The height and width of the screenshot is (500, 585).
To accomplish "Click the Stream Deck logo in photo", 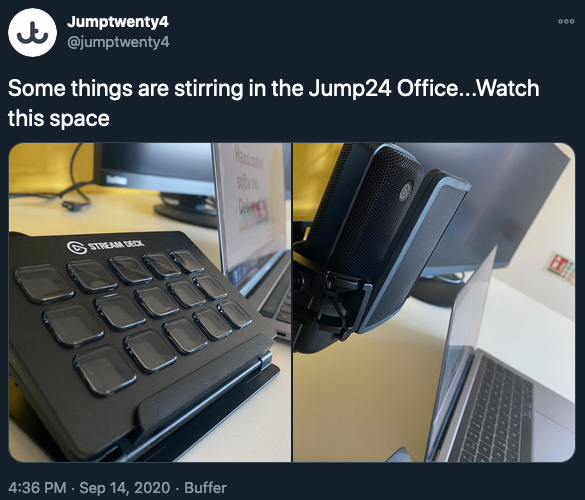I will click(106, 246).
